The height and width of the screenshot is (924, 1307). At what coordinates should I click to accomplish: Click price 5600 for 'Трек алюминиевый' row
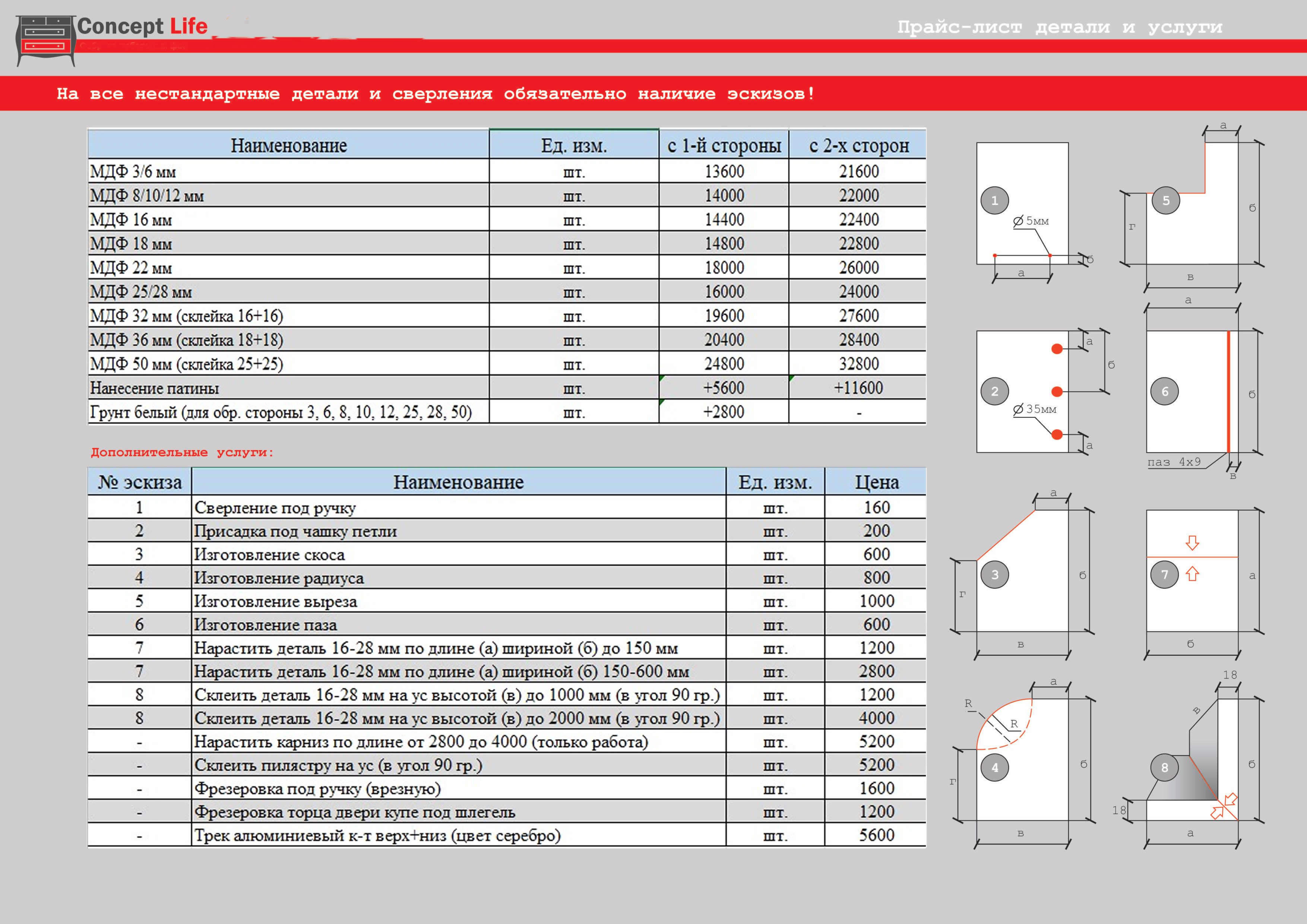point(876,835)
